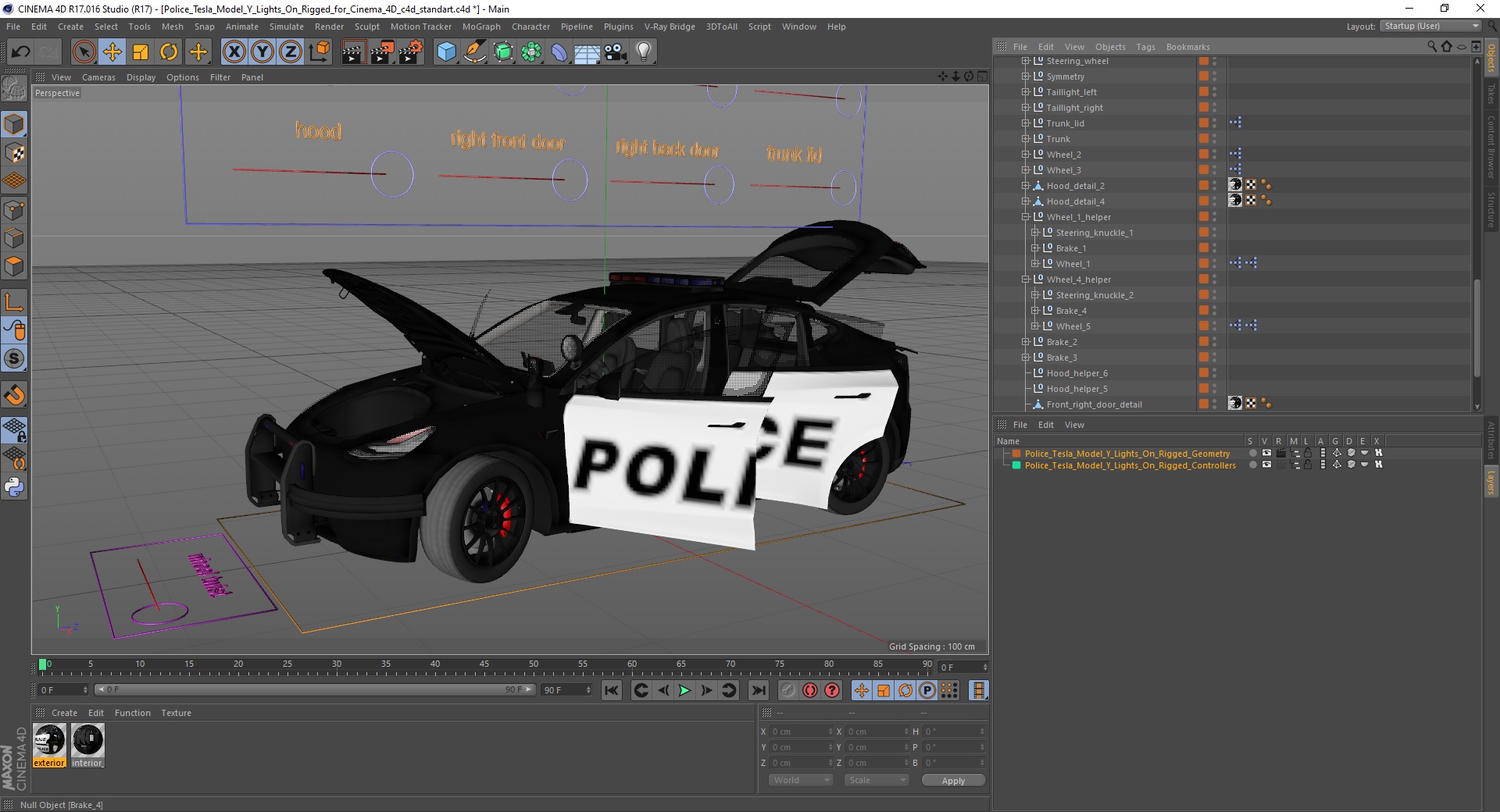The width and height of the screenshot is (1500, 812).
Task: Open the Layout dropdown
Action: click(x=1430, y=26)
